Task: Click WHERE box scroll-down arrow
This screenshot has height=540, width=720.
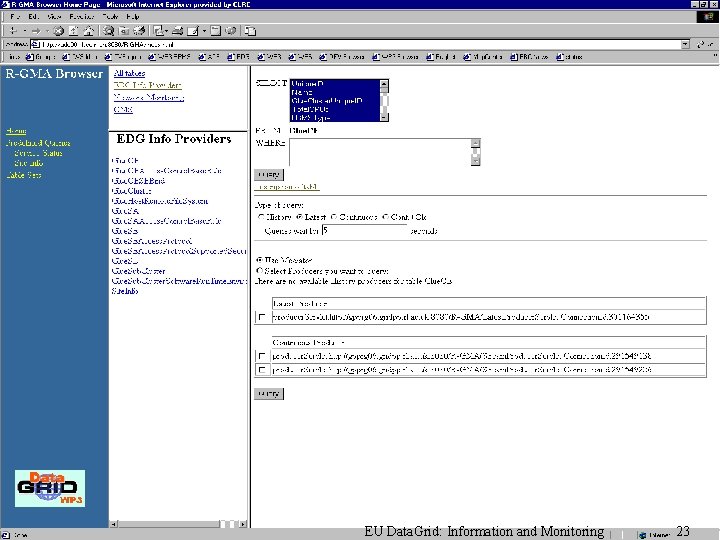Action: point(476,161)
